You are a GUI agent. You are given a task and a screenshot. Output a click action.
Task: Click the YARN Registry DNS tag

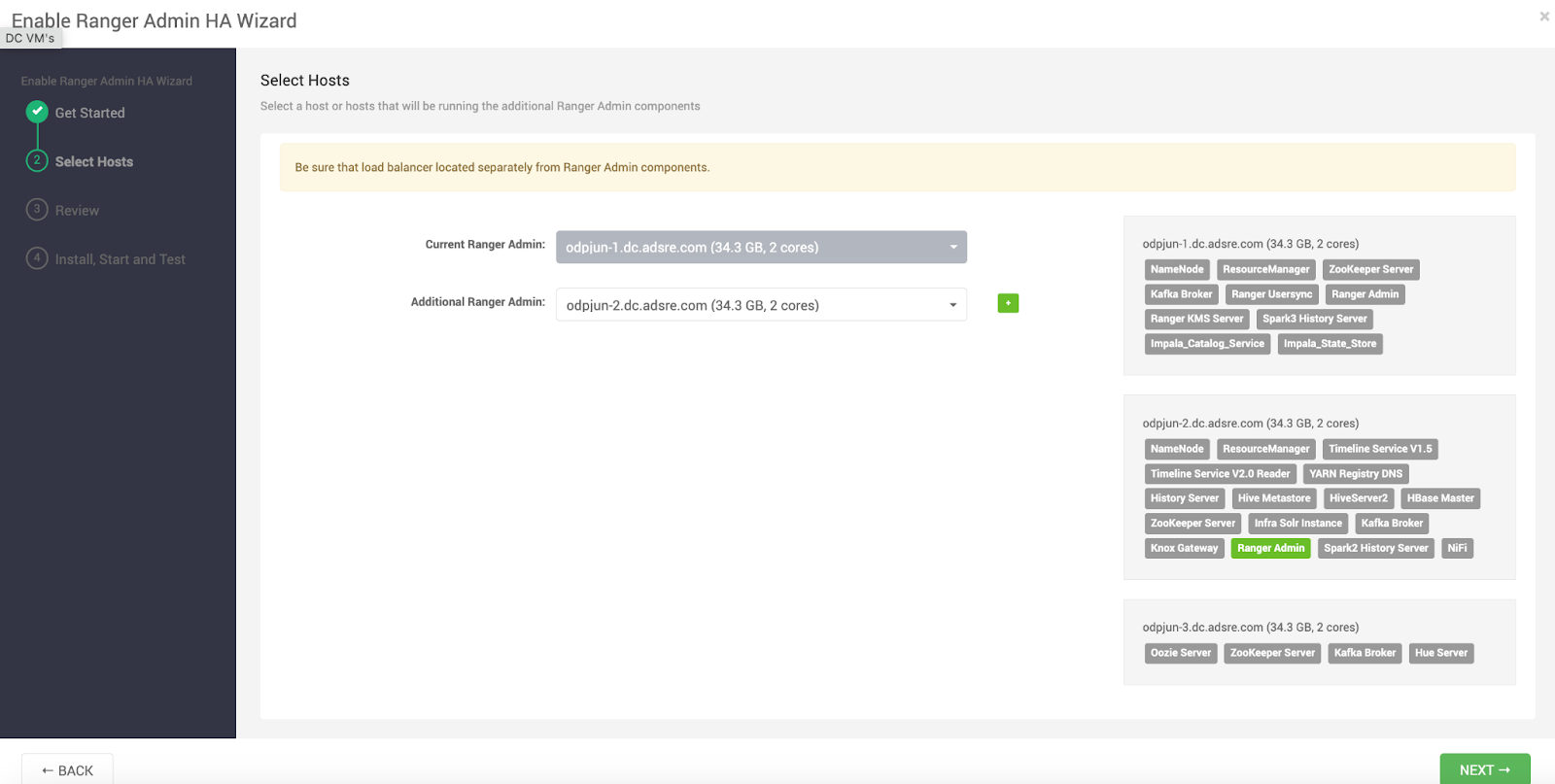[x=1356, y=474]
